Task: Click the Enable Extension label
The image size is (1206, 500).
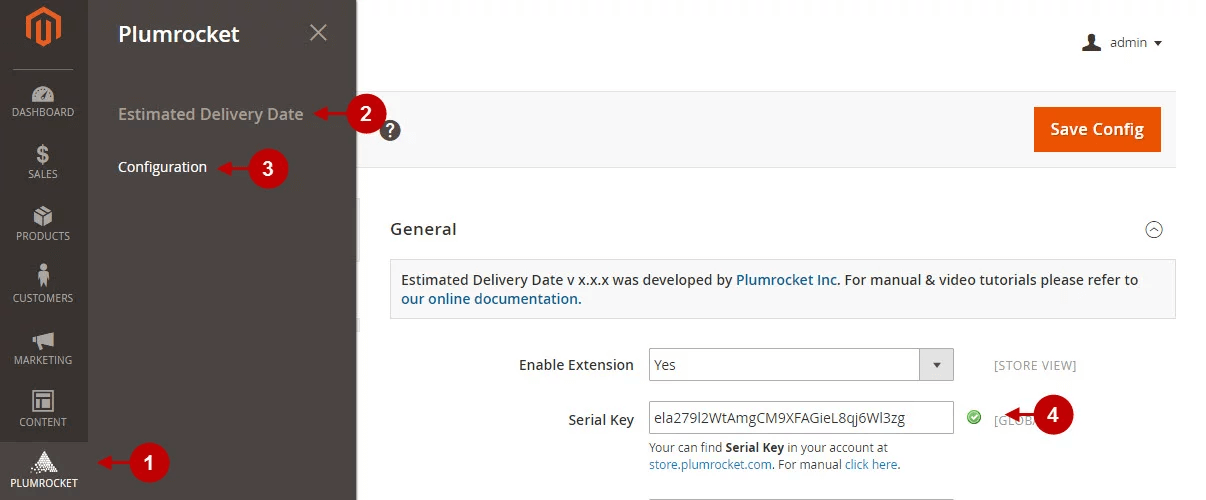Action: click(576, 365)
